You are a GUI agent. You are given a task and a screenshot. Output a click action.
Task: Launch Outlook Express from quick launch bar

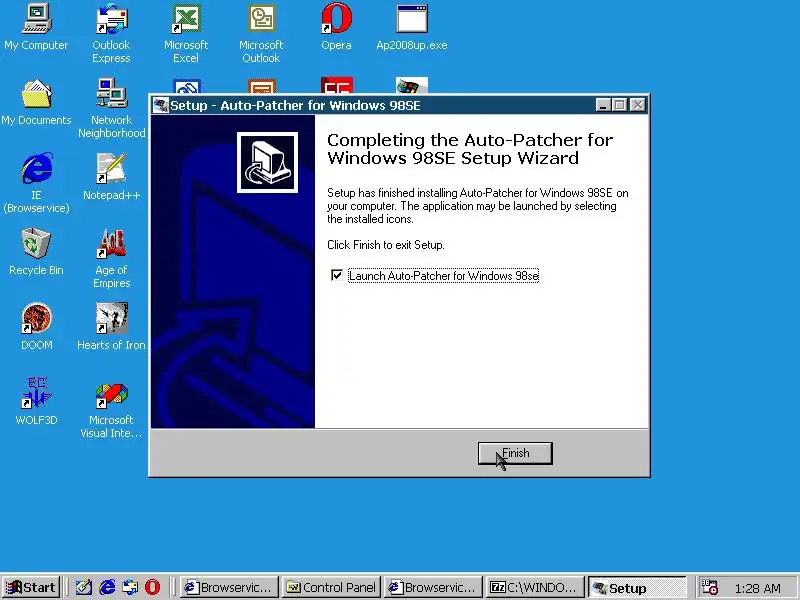(x=130, y=587)
